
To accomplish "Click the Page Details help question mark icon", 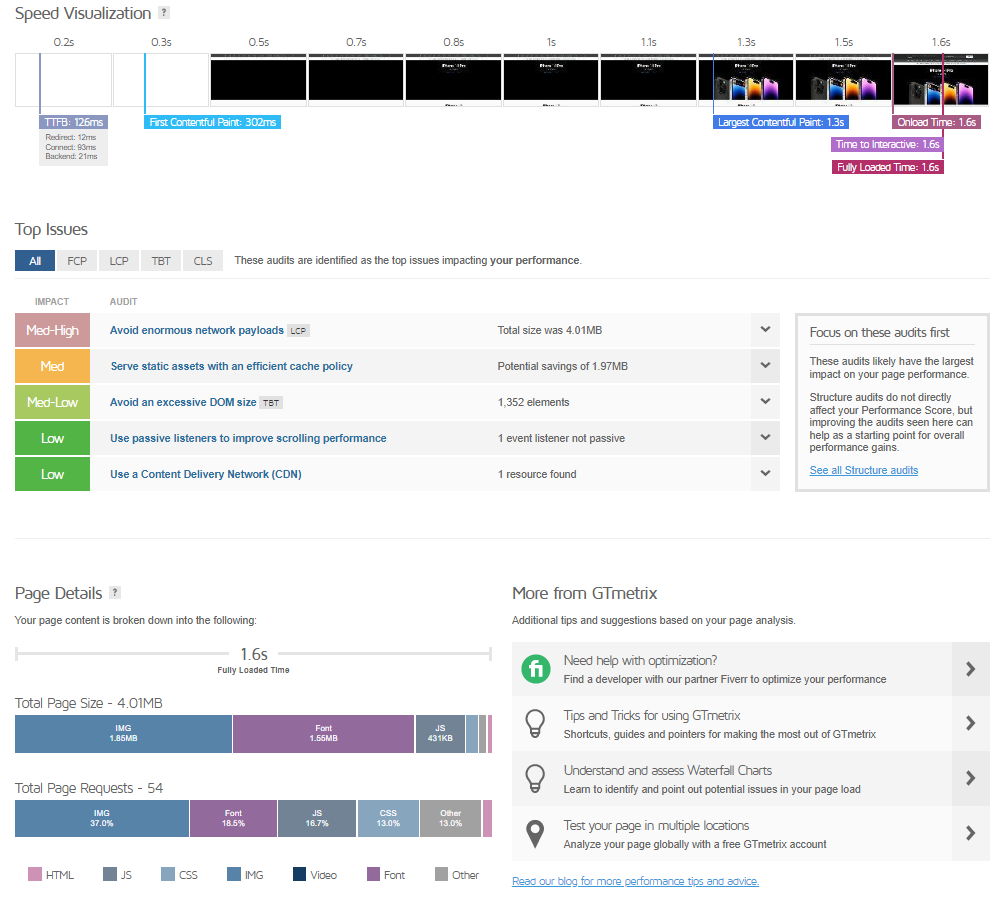I will [115, 592].
